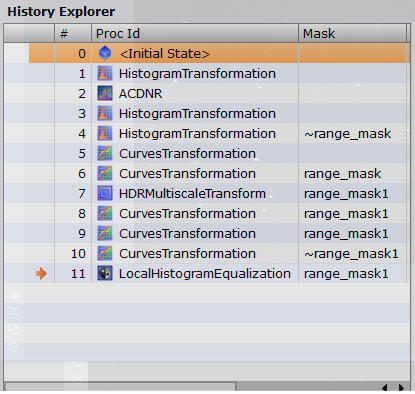415x394 pixels.
Task: Click the Proc Id column header
Action: point(195,33)
